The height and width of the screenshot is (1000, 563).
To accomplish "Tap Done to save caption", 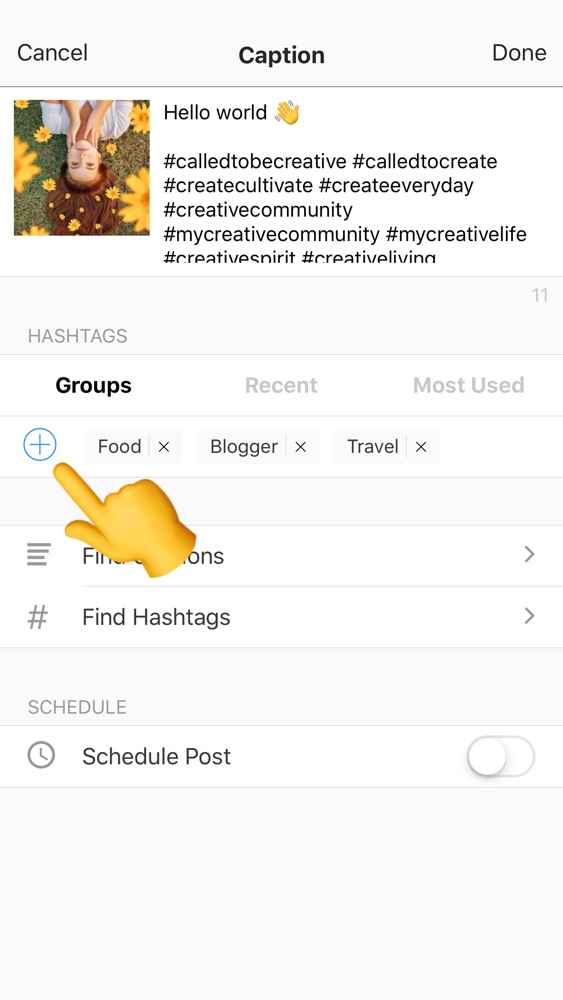I will (519, 52).
